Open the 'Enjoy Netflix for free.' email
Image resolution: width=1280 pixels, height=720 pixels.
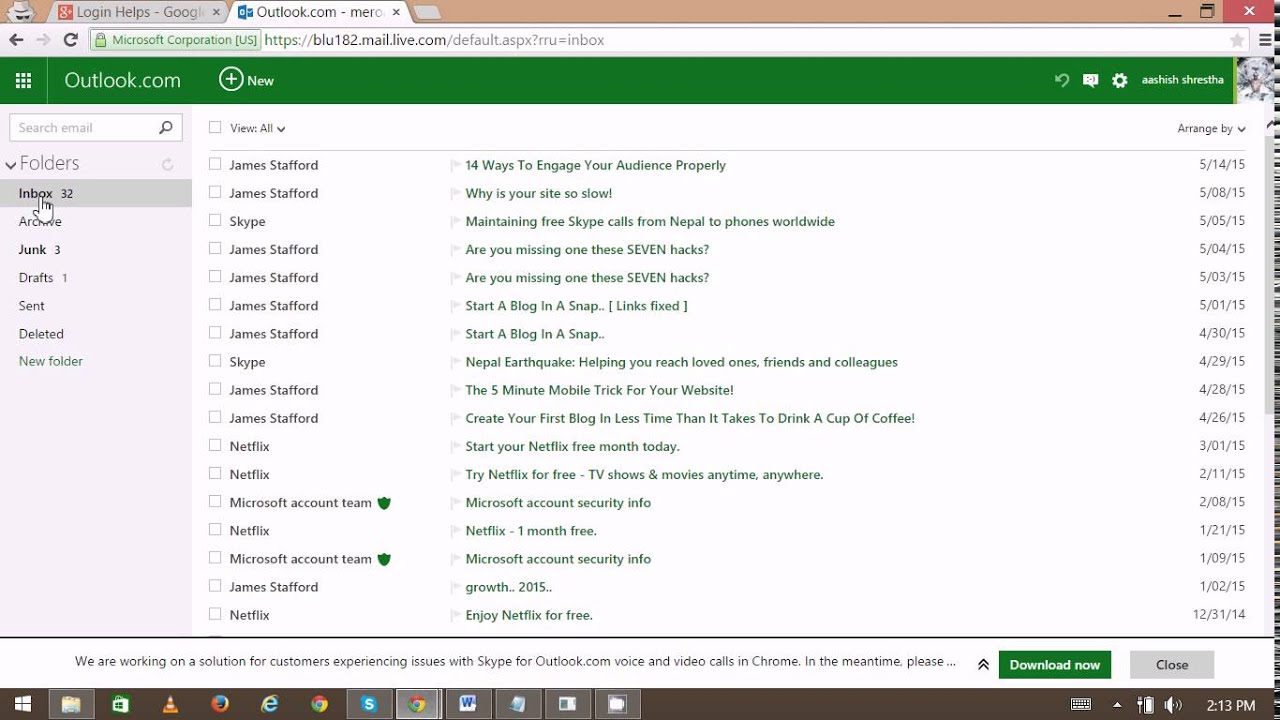click(529, 615)
